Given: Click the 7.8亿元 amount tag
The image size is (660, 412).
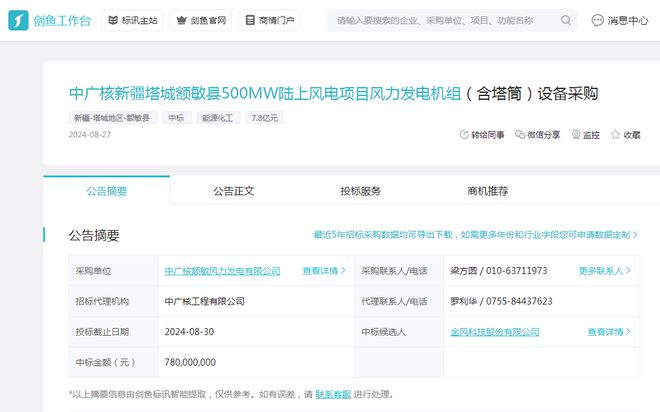Looking at the screenshot, I should tap(264, 118).
